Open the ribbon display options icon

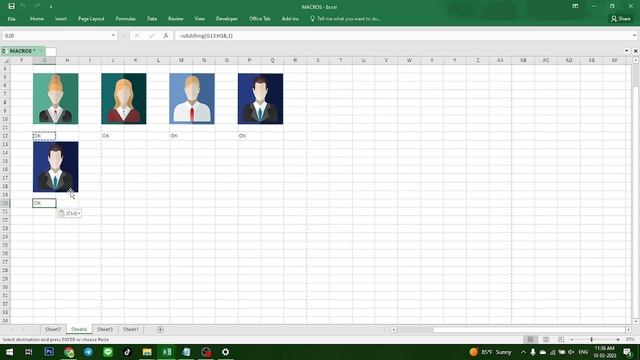click(575, 6)
